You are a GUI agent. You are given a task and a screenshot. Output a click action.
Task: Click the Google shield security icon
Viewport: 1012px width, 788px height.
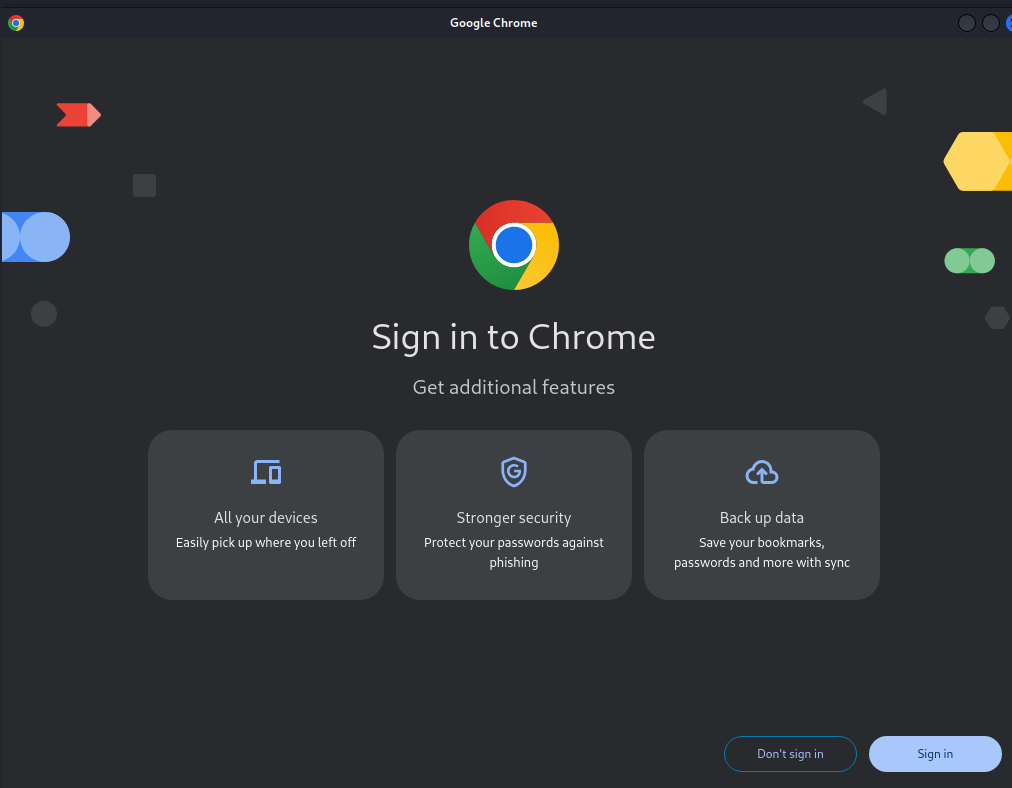(514, 472)
